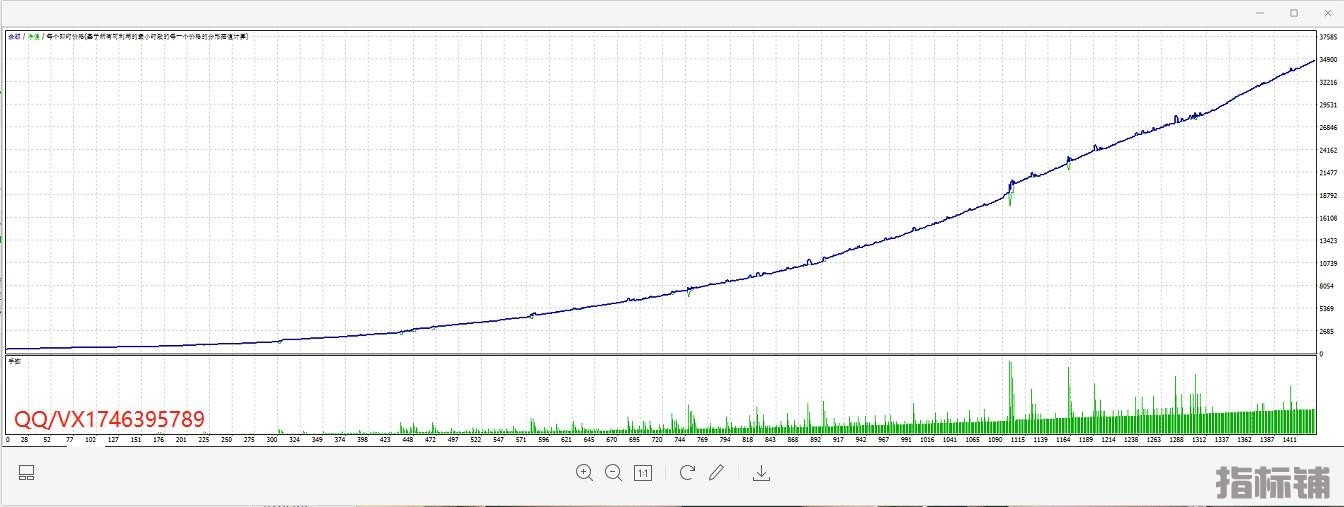Click the 37585 top value on the Y axis
1344x507 pixels.
tap(1328, 37)
